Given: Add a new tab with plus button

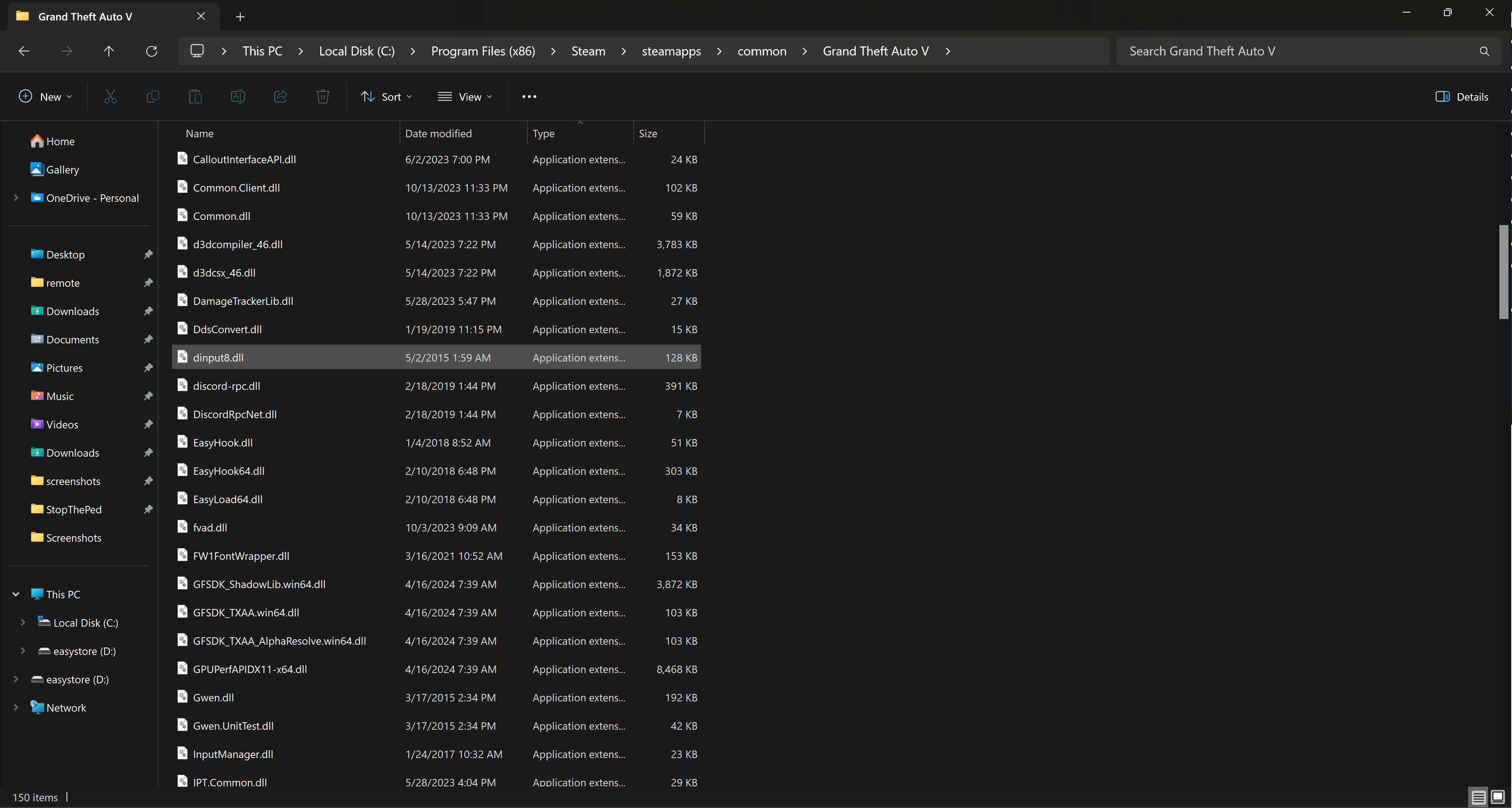Looking at the screenshot, I should coord(240,17).
